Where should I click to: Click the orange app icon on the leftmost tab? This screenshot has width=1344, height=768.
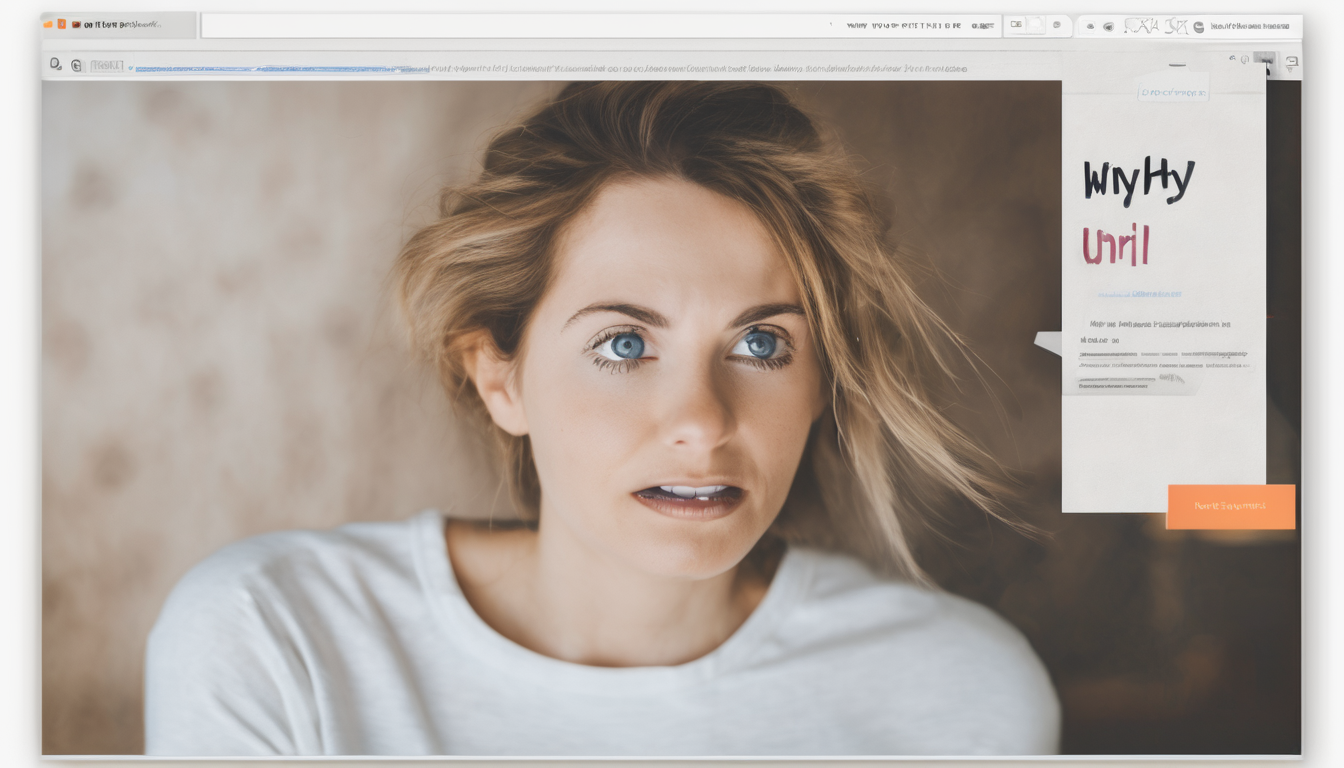(x=46, y=24)
